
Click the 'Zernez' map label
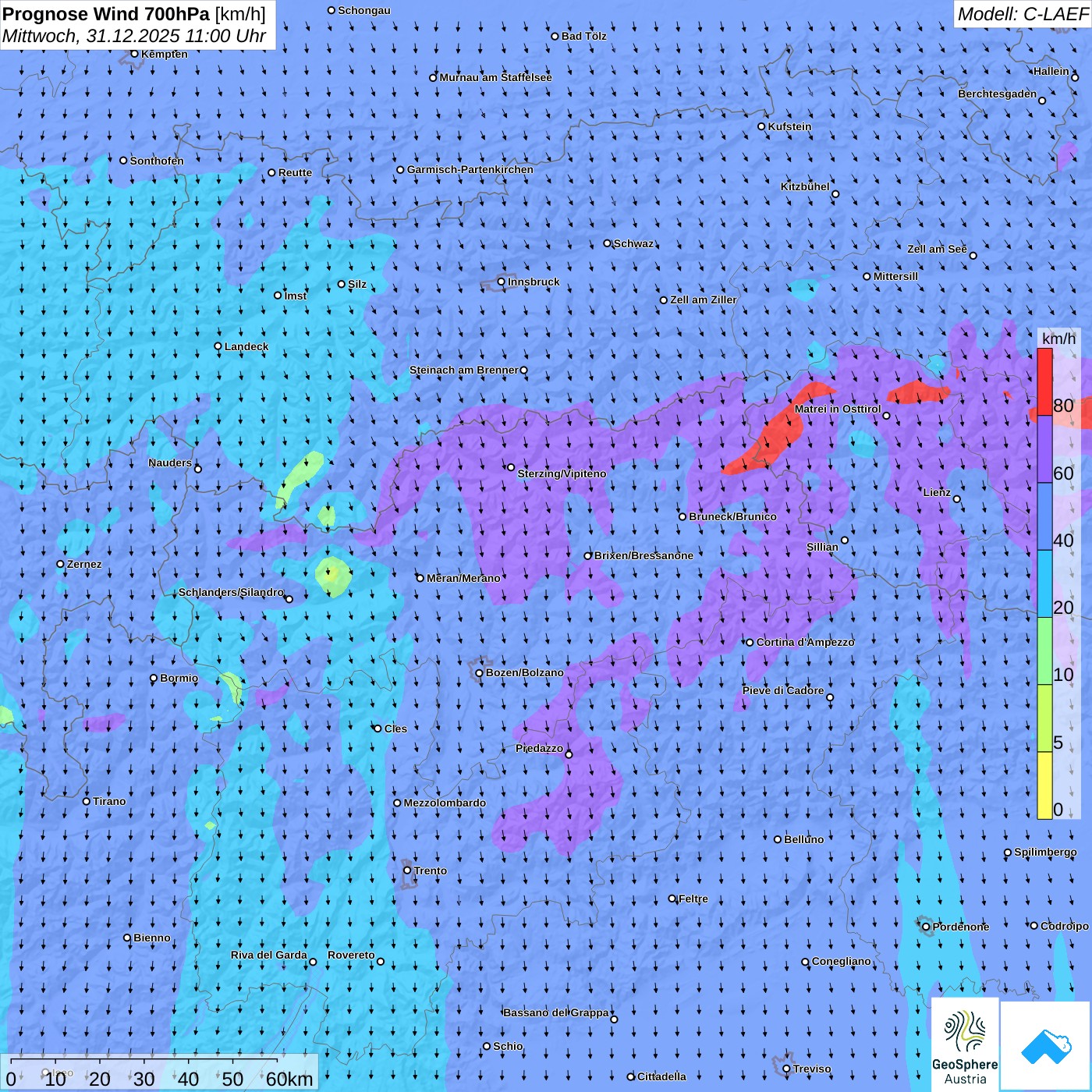coord(84,564)
